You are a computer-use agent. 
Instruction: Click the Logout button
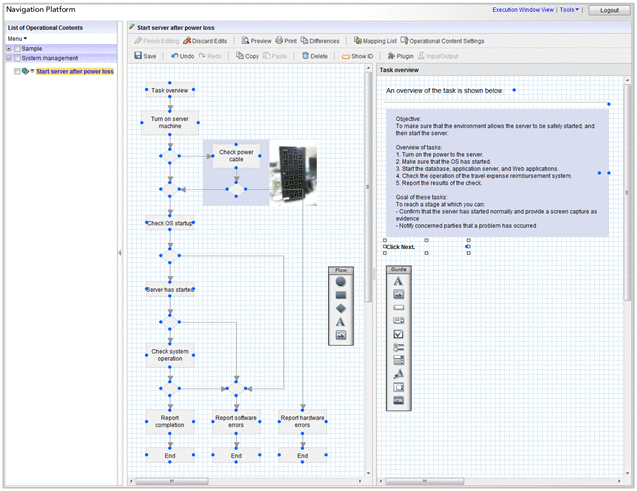609,10
